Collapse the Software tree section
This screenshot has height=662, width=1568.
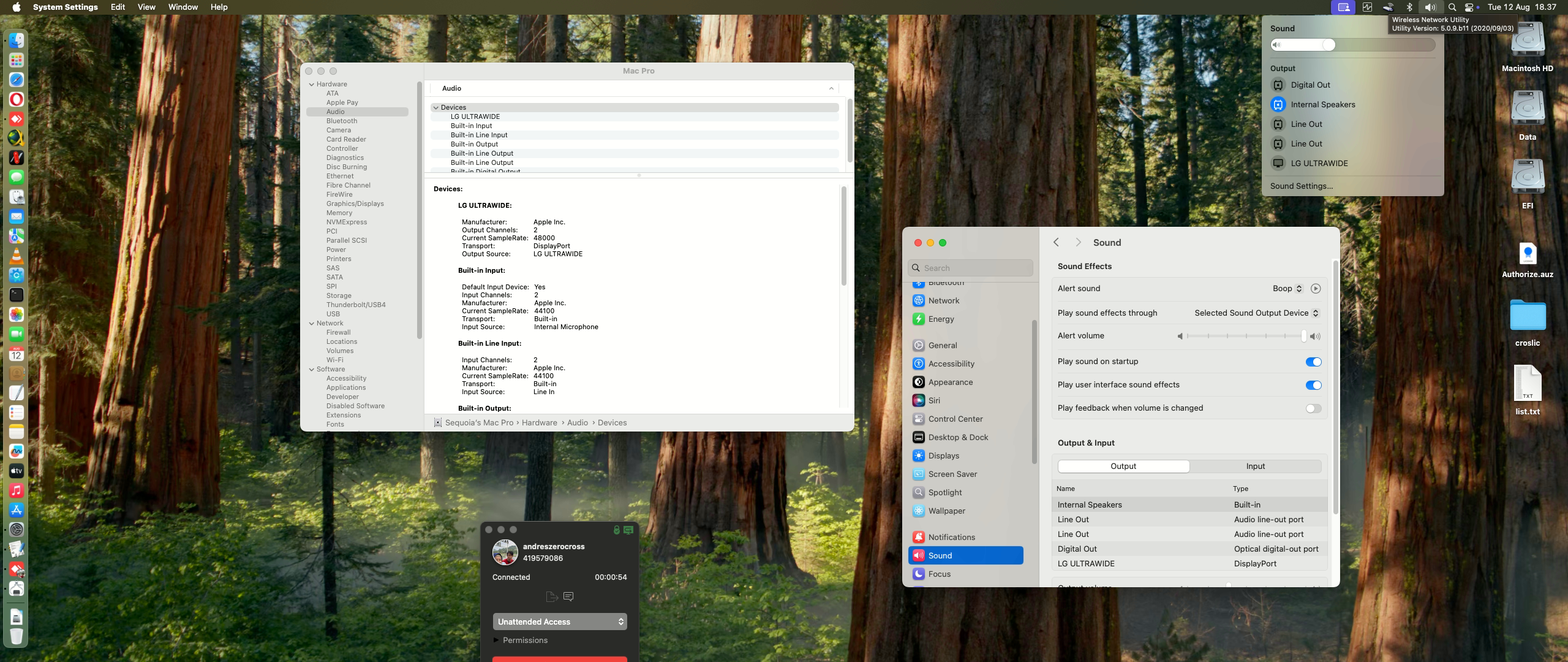tap(312, 370)
